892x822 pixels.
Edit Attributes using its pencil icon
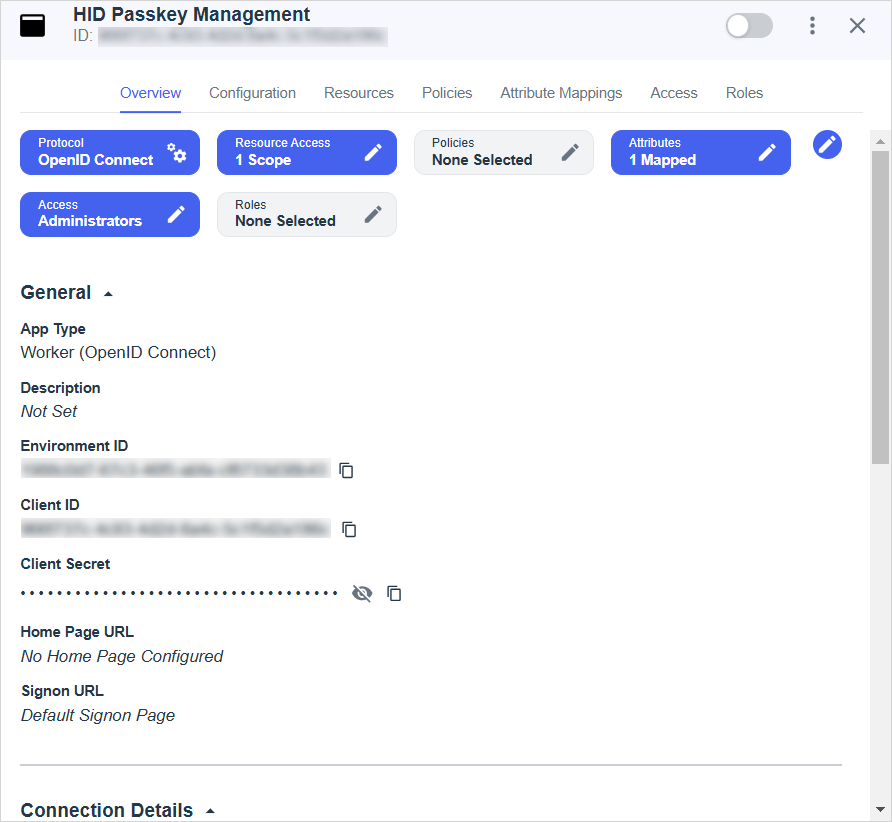(x=767, y=152)
